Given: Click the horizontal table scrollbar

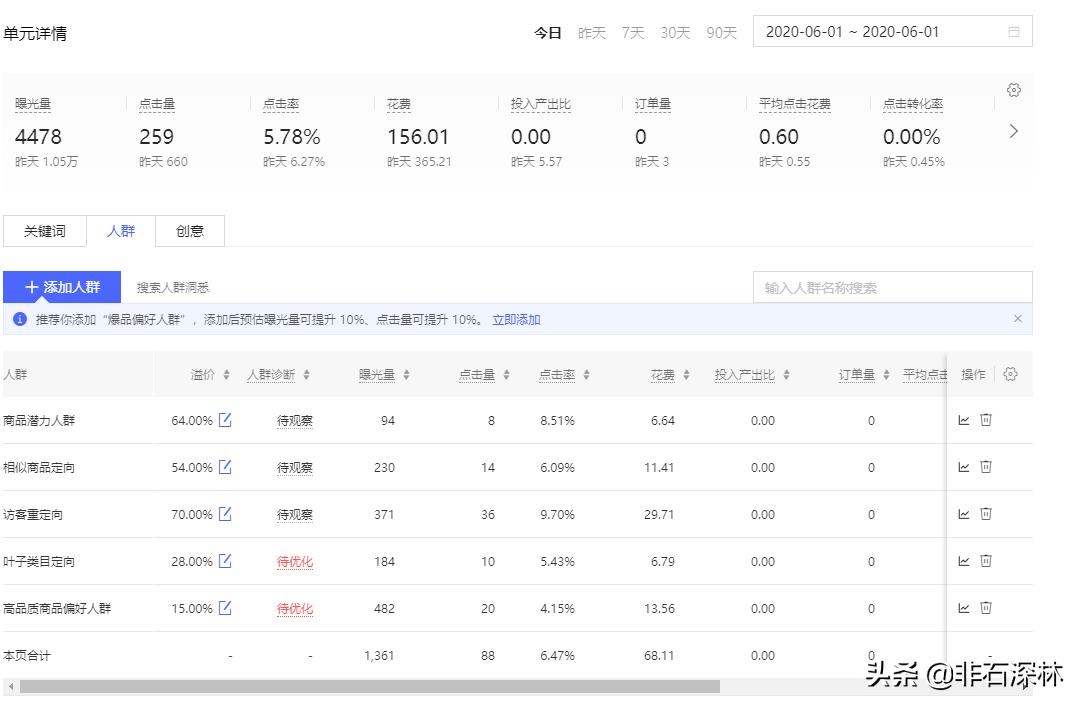Looking at the screenshot, I should coord(370,687).
